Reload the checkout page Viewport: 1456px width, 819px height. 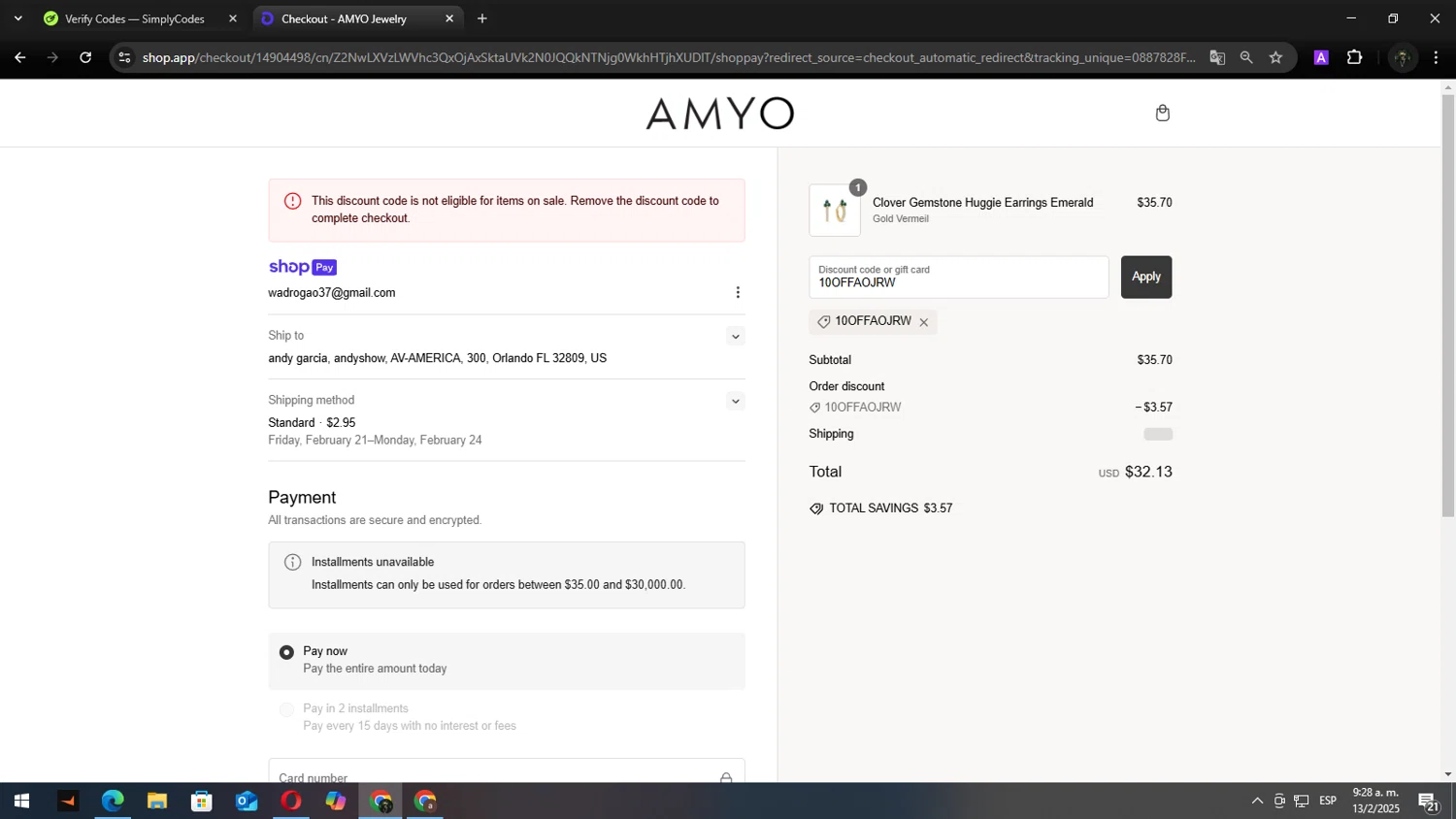tap(85, 57)
